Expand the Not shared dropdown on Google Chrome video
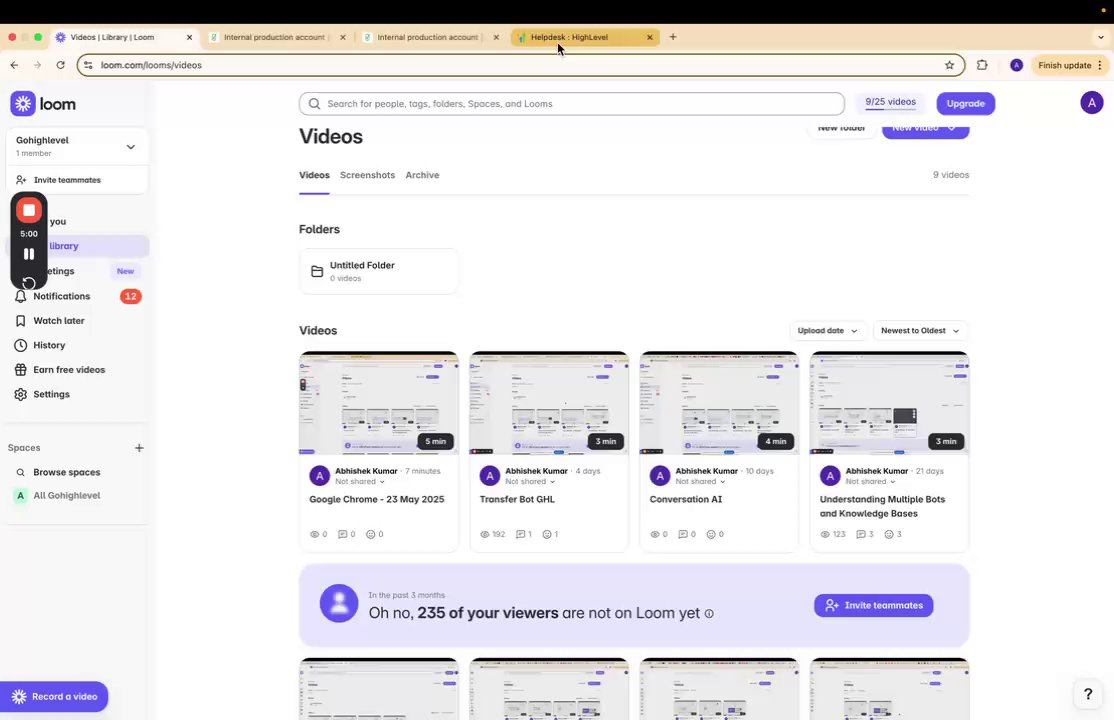1114x720 pixels. pyautogui.click(x=359, y=482)
